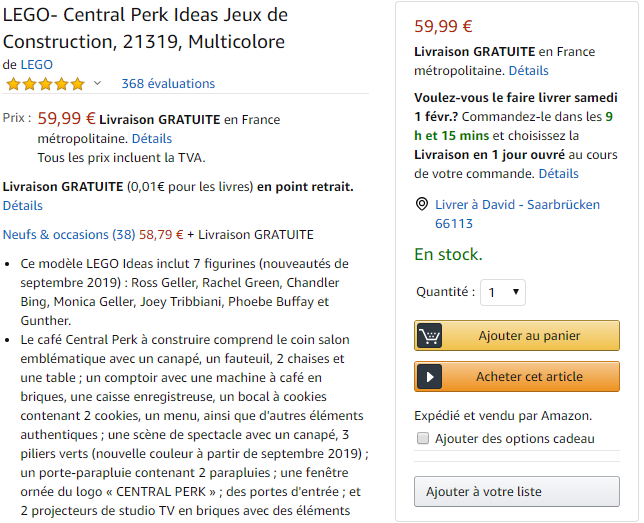The height and width of the screenshot is (523, 644).
Task: Click the delivery location pin icon
Action: point(422,204)
